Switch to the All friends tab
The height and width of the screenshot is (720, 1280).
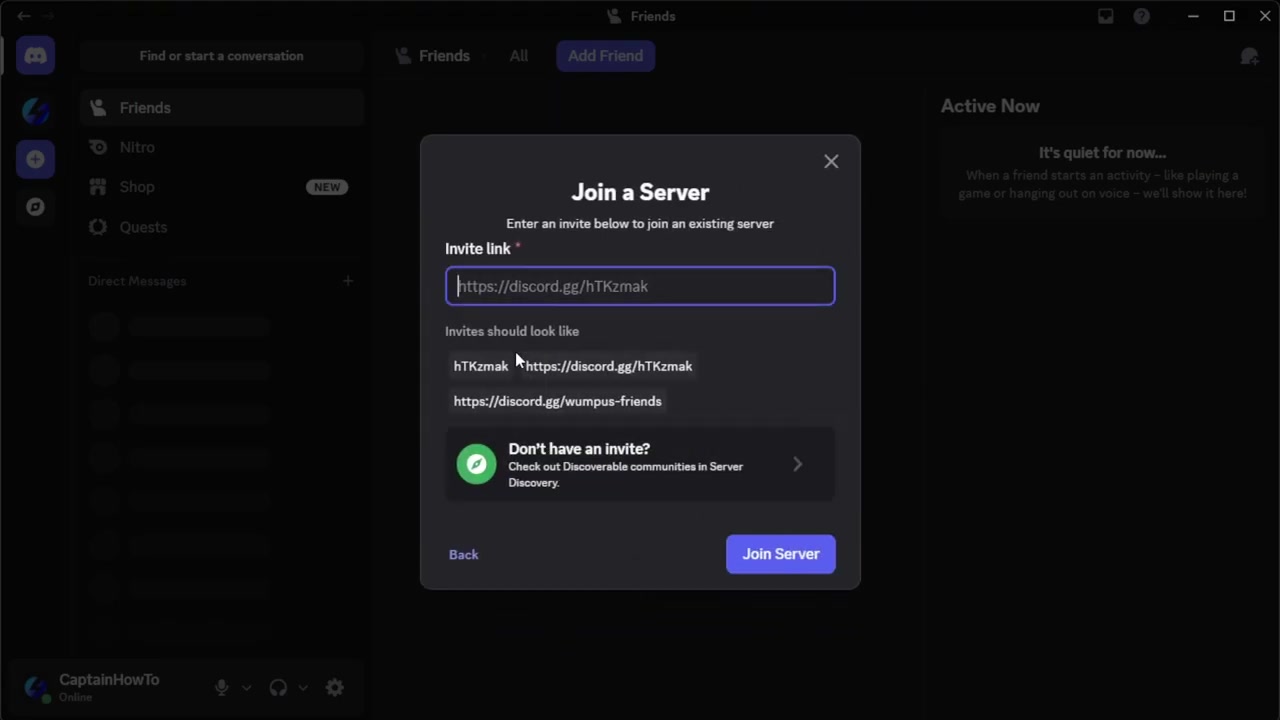pos(518,56)
